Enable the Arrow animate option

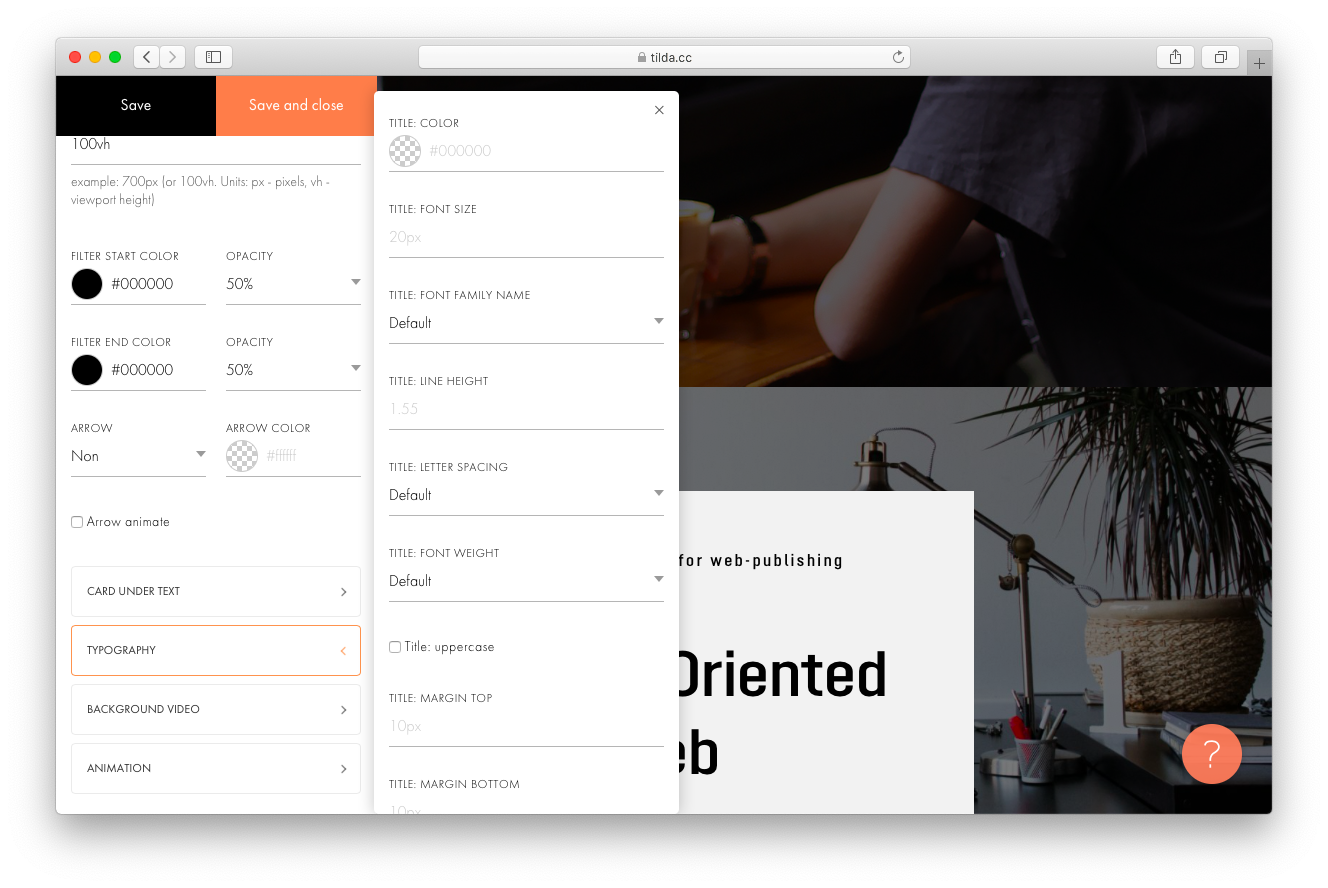tap(77, 521)
